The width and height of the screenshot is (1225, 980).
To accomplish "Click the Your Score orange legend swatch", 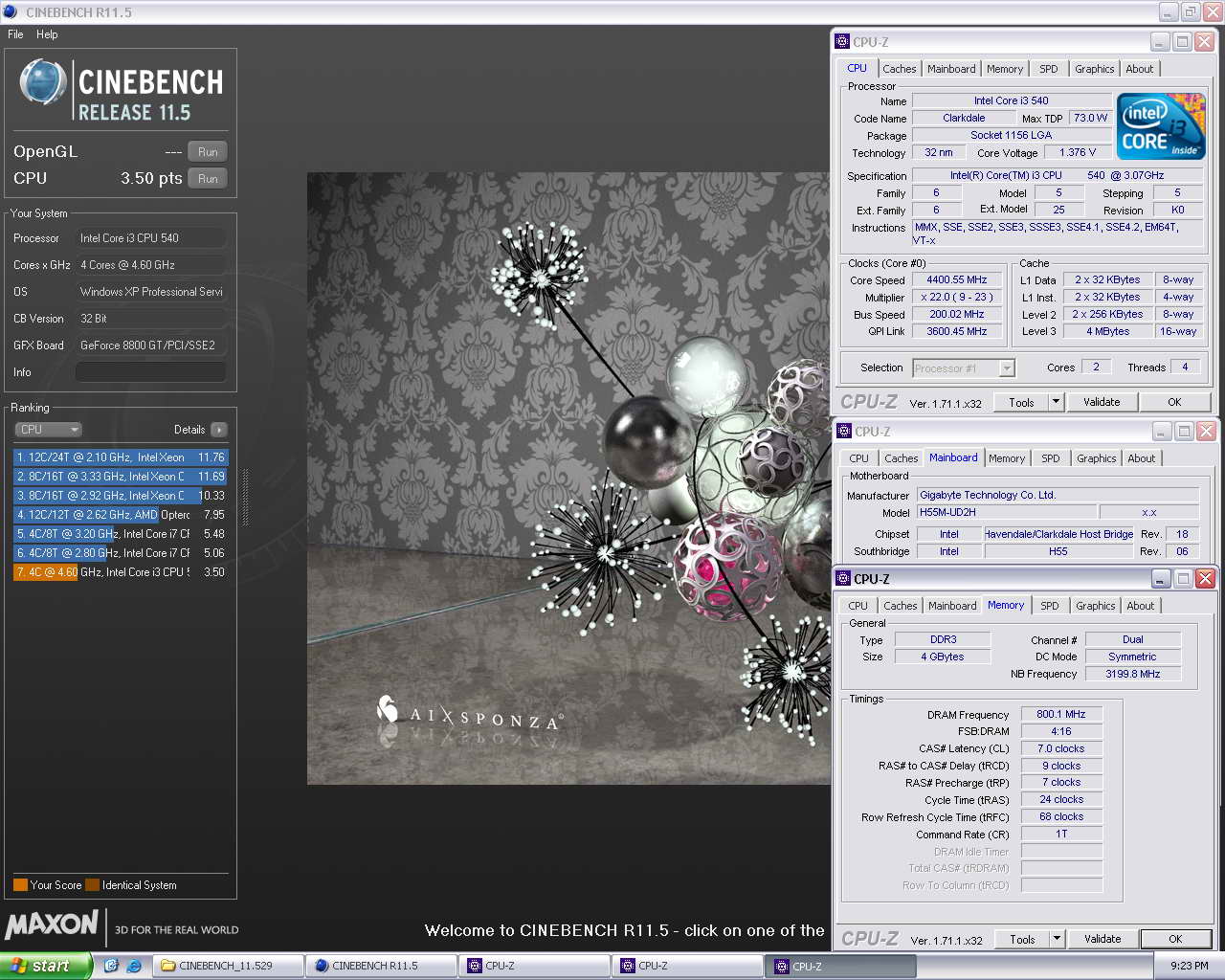I will coord(20,885).
